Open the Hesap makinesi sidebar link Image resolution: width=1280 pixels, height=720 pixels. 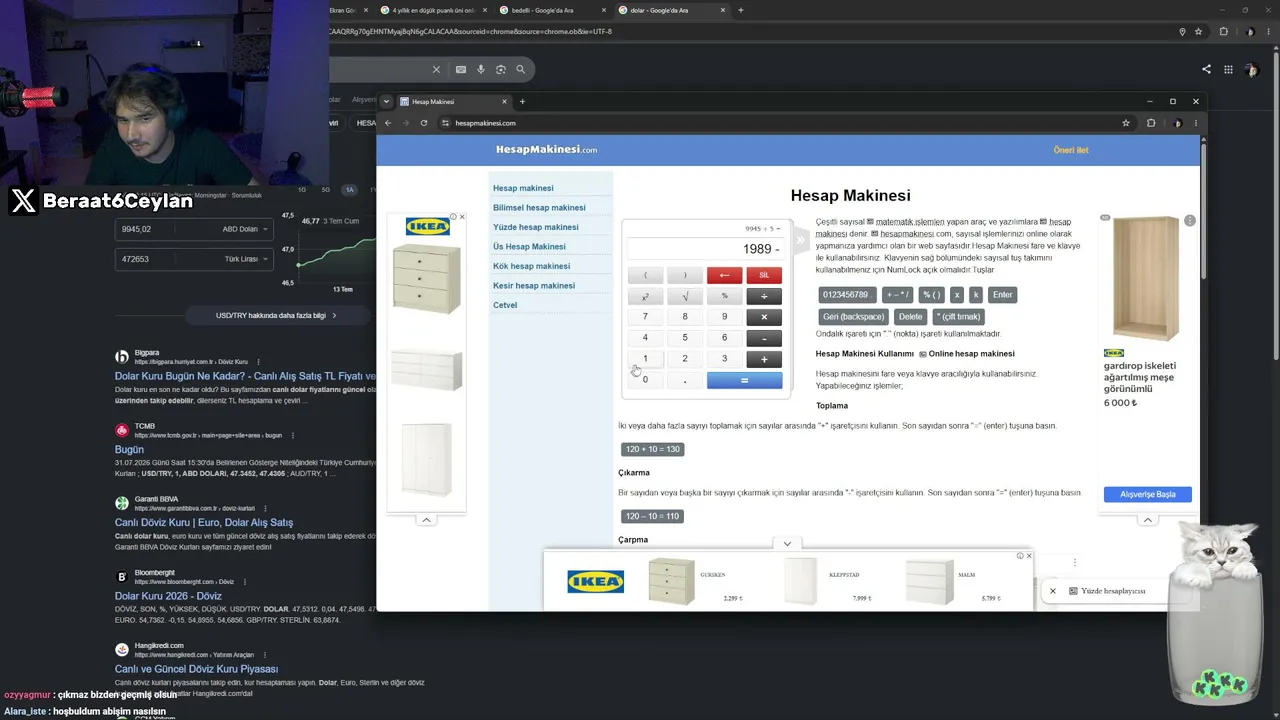[523, 188]
